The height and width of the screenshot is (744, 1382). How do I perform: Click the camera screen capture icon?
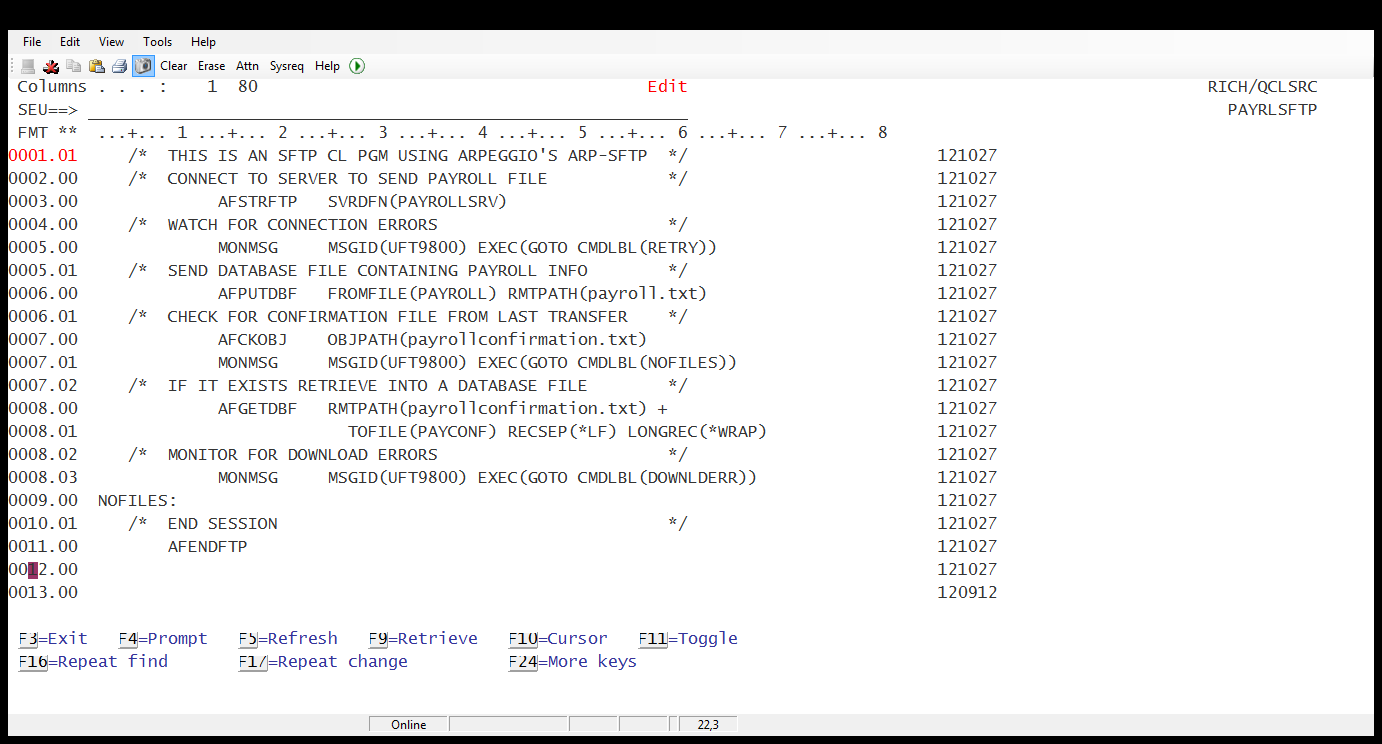pyautogui.click(x=143, y=66)
